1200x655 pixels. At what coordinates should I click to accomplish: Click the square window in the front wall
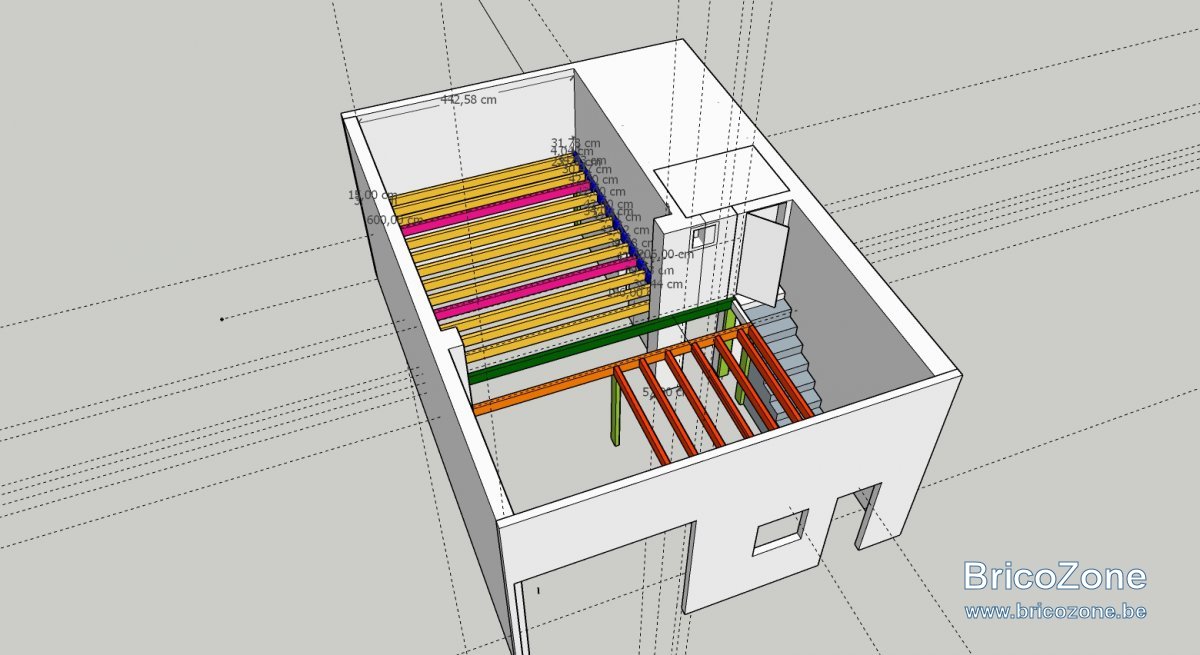click(x=780, y=532)
